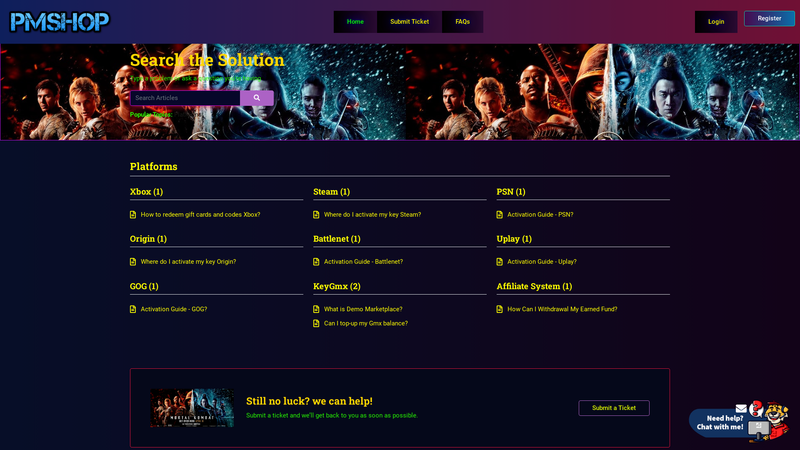Click the envelope icon in chat widget
Screen dimensions: 800x450
(x=741, y=408)
